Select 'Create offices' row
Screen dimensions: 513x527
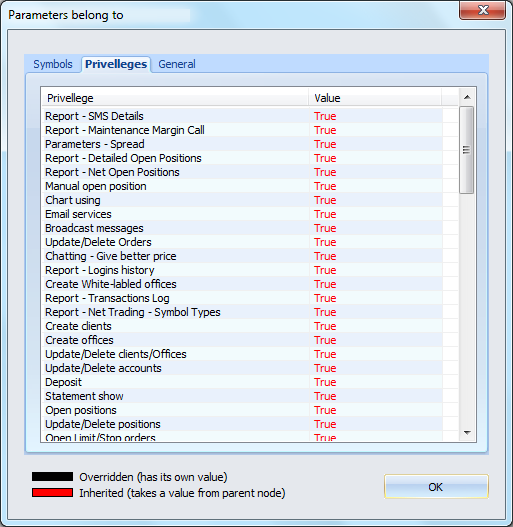(242, 340)
